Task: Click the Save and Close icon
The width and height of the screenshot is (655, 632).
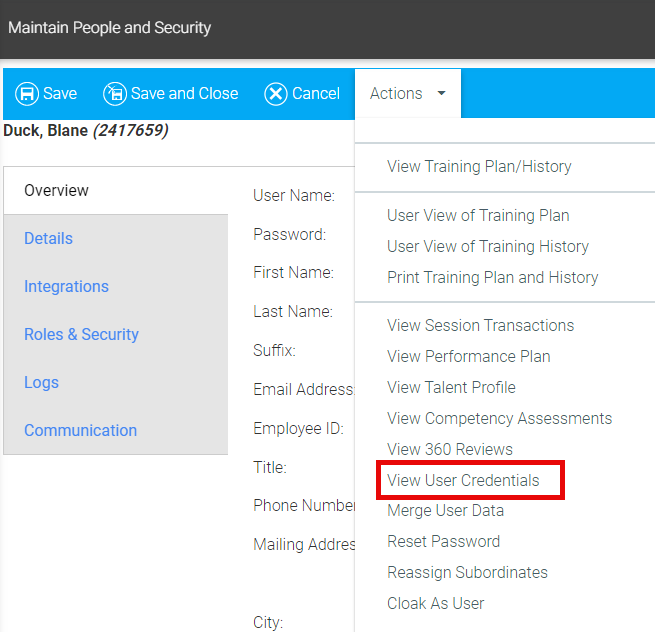Action: [115, 94]
